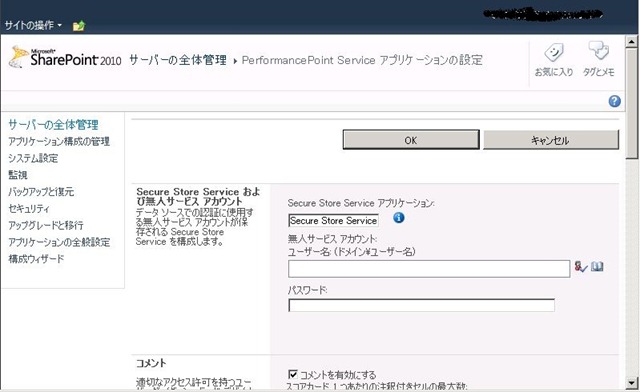Open the サイトの操作 menu
Screen dimensions: 640x392
click(x=33, y=25)
